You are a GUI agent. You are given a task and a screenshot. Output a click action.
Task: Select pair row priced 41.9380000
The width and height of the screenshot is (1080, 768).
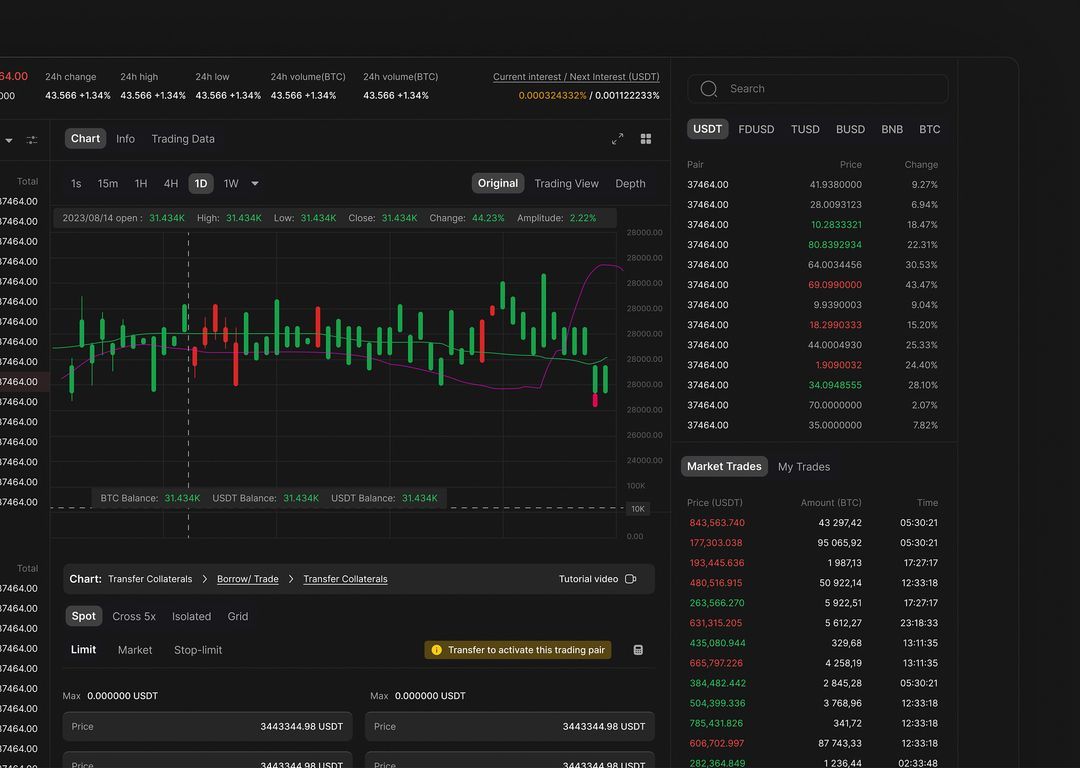coord(813,185)
